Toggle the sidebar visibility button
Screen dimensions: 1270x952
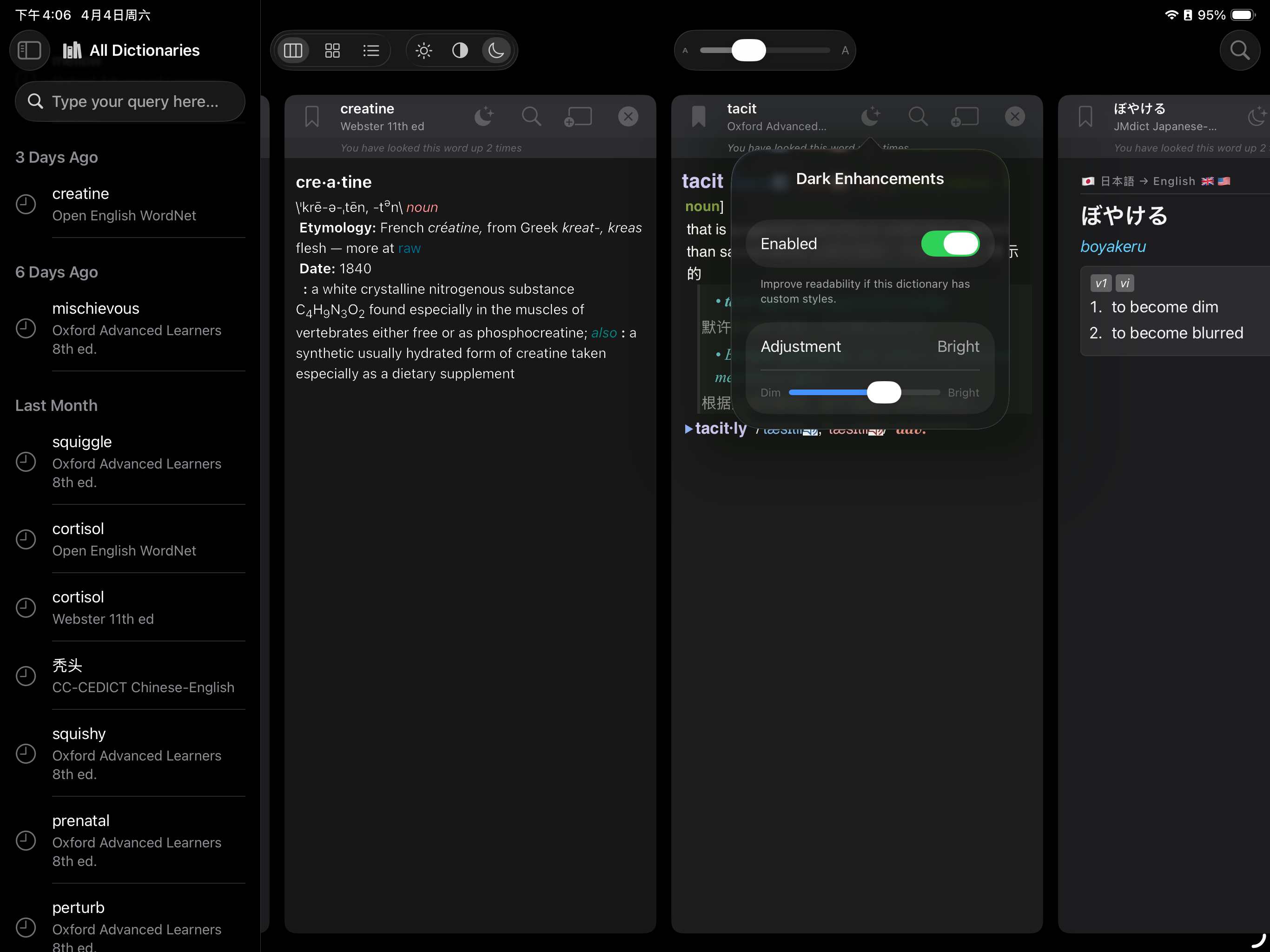[x=29, y=51]
